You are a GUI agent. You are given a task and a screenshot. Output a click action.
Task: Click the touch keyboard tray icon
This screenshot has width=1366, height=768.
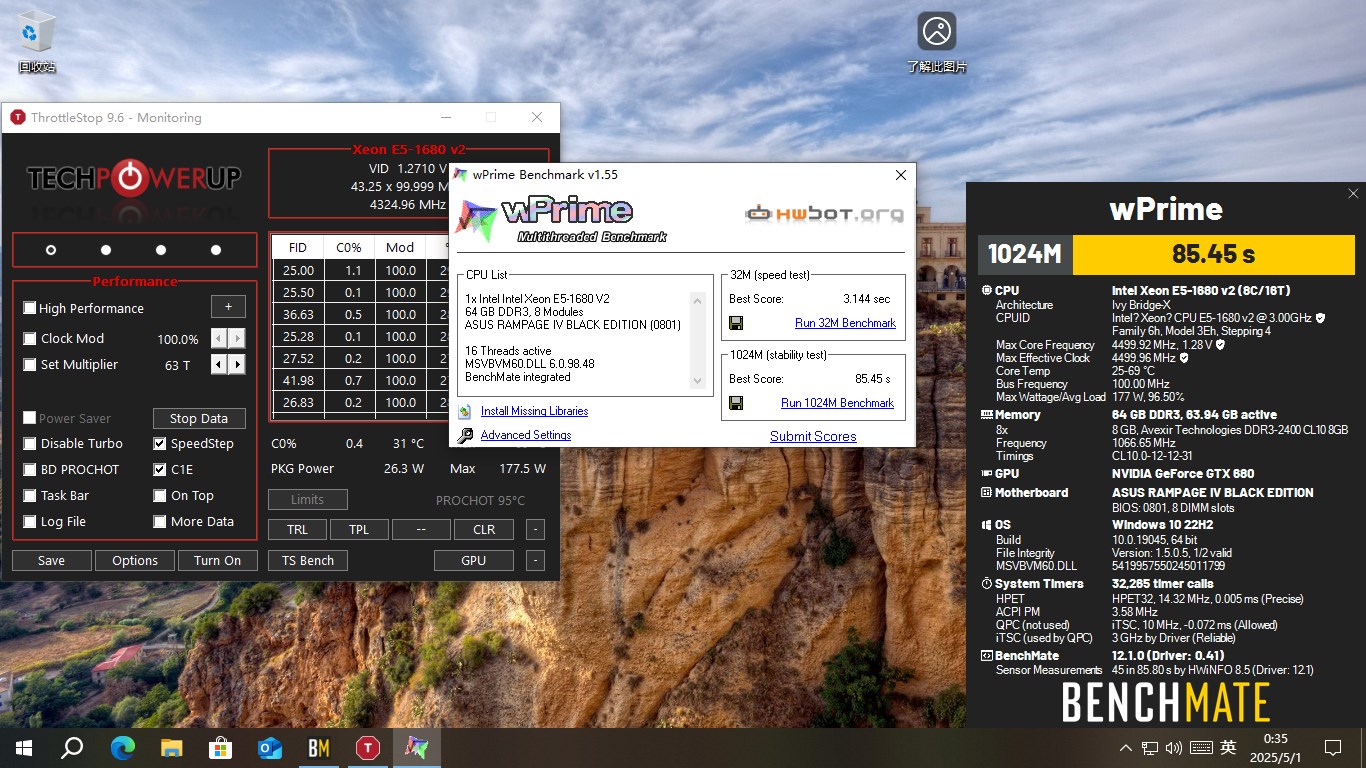click(x=1201, y=748)
